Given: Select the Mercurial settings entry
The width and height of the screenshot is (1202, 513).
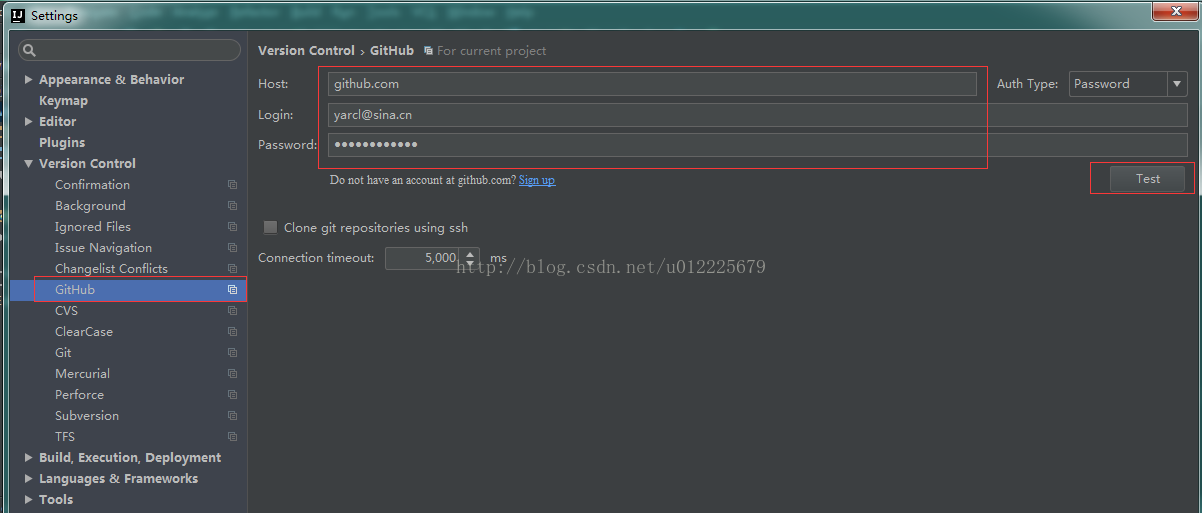Looking at the screenshot, I should point(82,374).
